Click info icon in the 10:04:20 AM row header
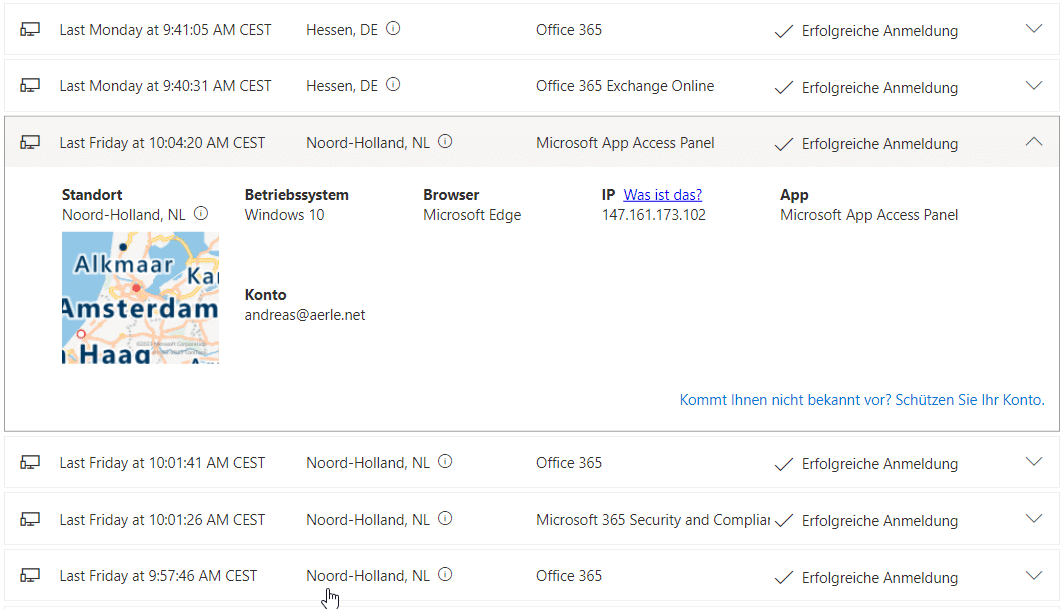The height and width of the screenshot is (609, 1064). (445, 142)
